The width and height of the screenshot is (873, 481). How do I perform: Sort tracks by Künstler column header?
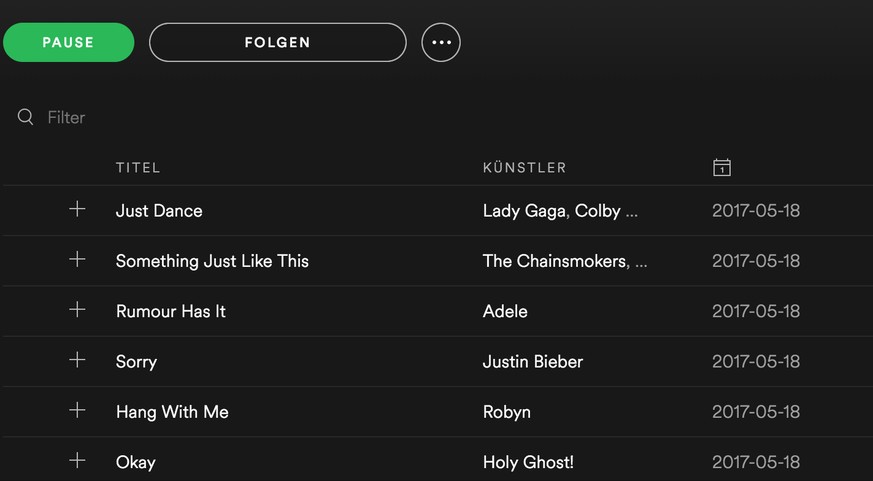(x=524, y=168)
